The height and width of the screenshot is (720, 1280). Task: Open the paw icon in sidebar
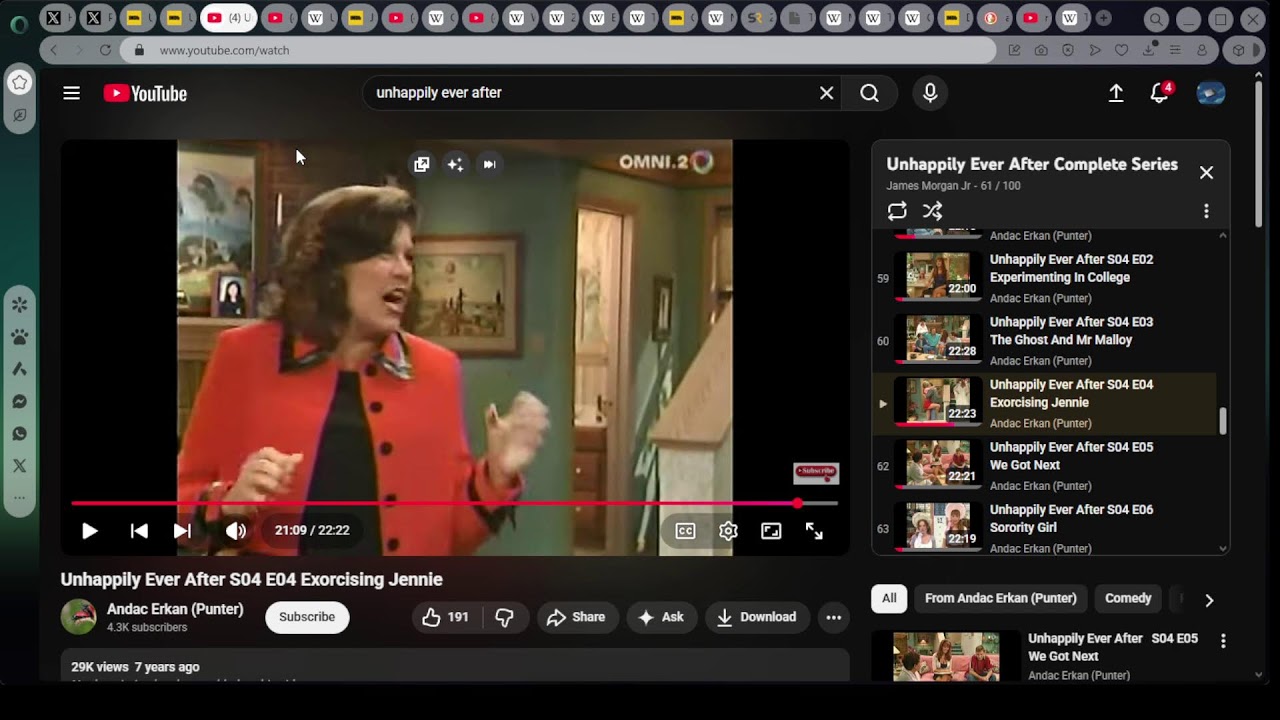19,337
